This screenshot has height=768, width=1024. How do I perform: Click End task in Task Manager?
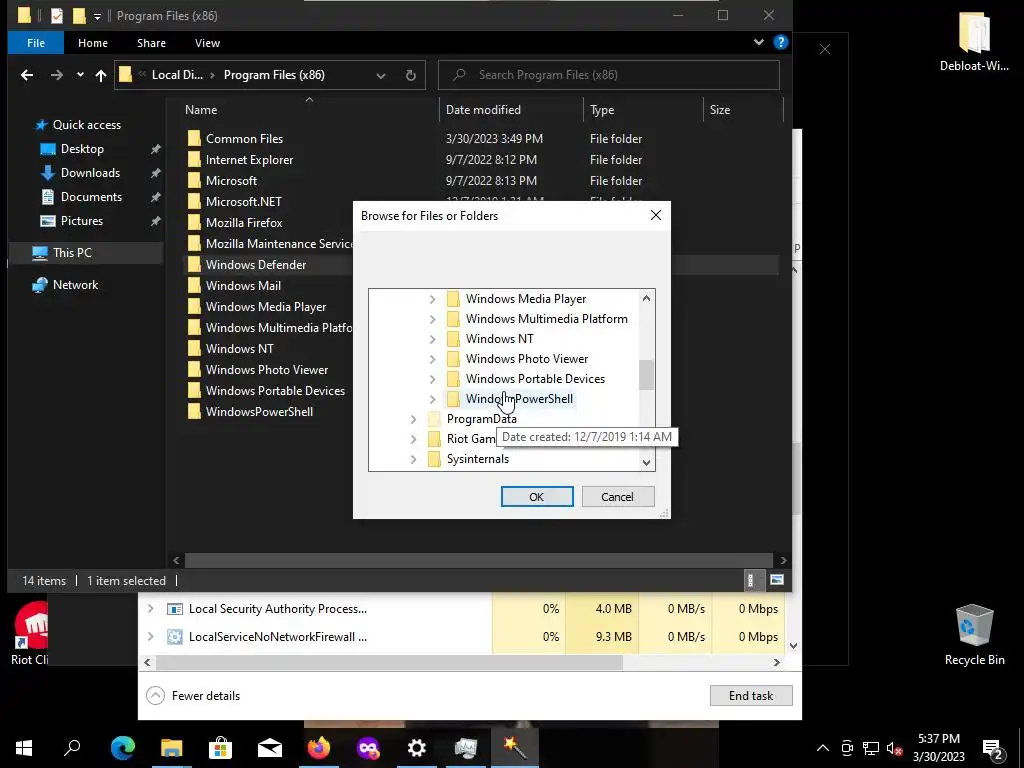pos(751,696)
